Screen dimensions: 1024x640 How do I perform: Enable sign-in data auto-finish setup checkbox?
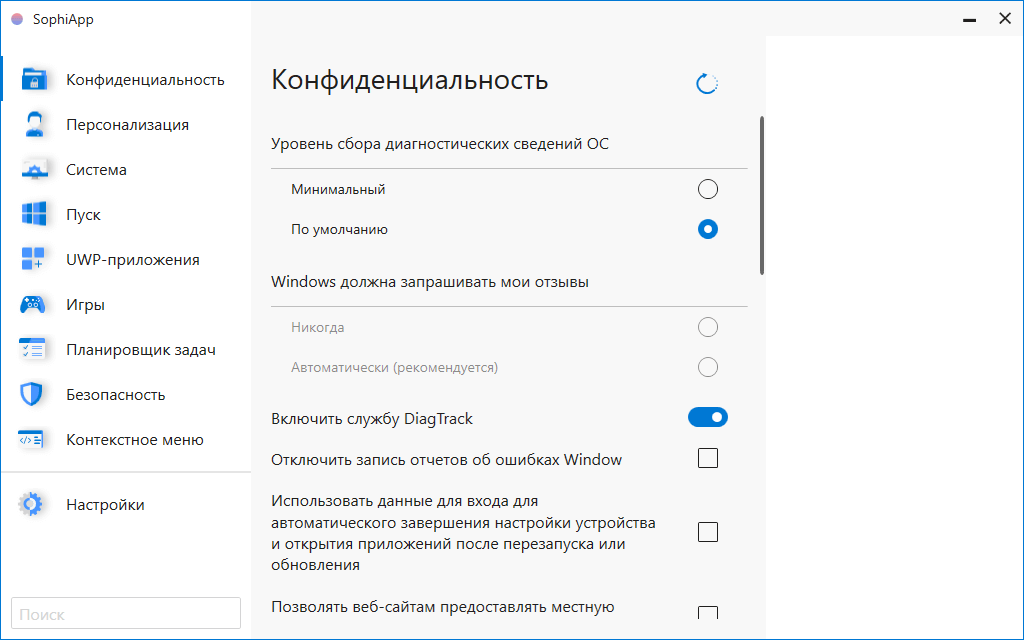pyautogui.click(x=708, y=532)
